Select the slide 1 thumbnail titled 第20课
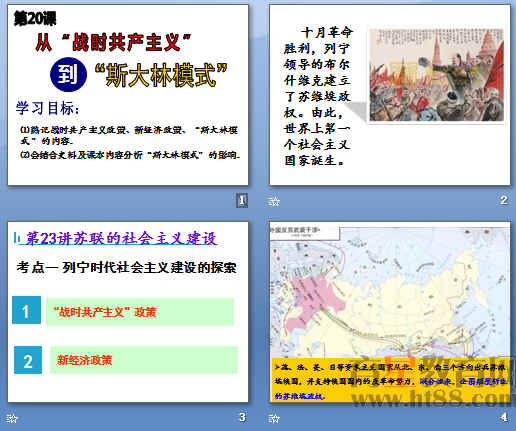 [128, 95]
